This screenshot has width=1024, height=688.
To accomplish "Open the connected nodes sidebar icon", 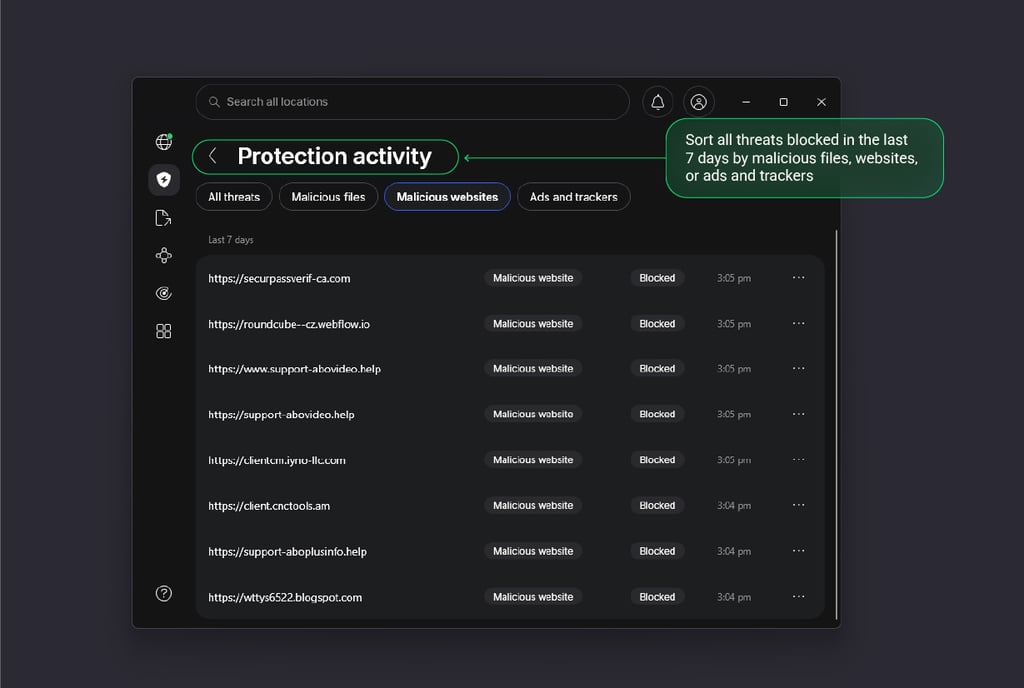I will pyautogui.click(x=164, y=255).
